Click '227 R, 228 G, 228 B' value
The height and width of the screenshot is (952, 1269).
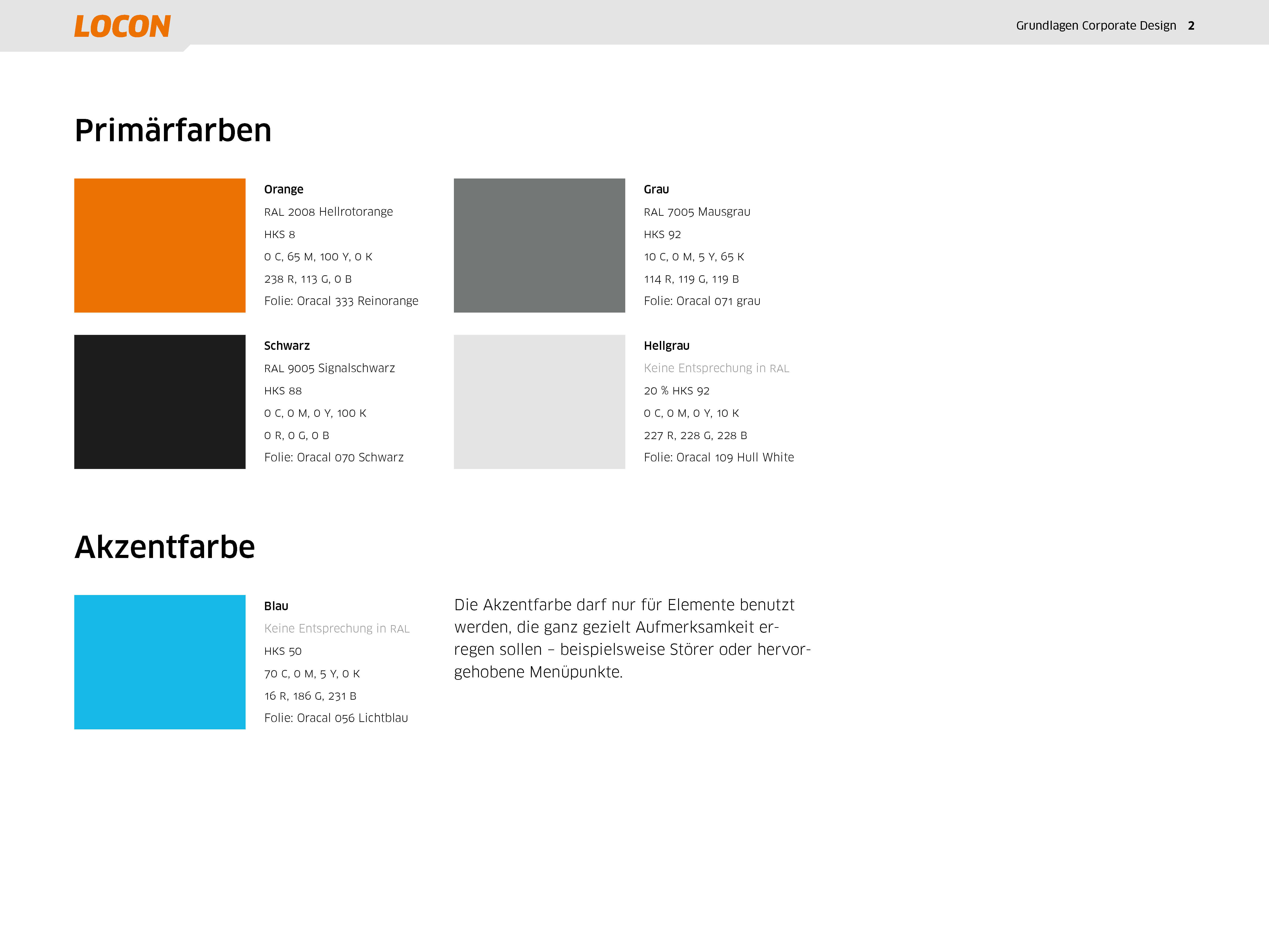[695, 436]
